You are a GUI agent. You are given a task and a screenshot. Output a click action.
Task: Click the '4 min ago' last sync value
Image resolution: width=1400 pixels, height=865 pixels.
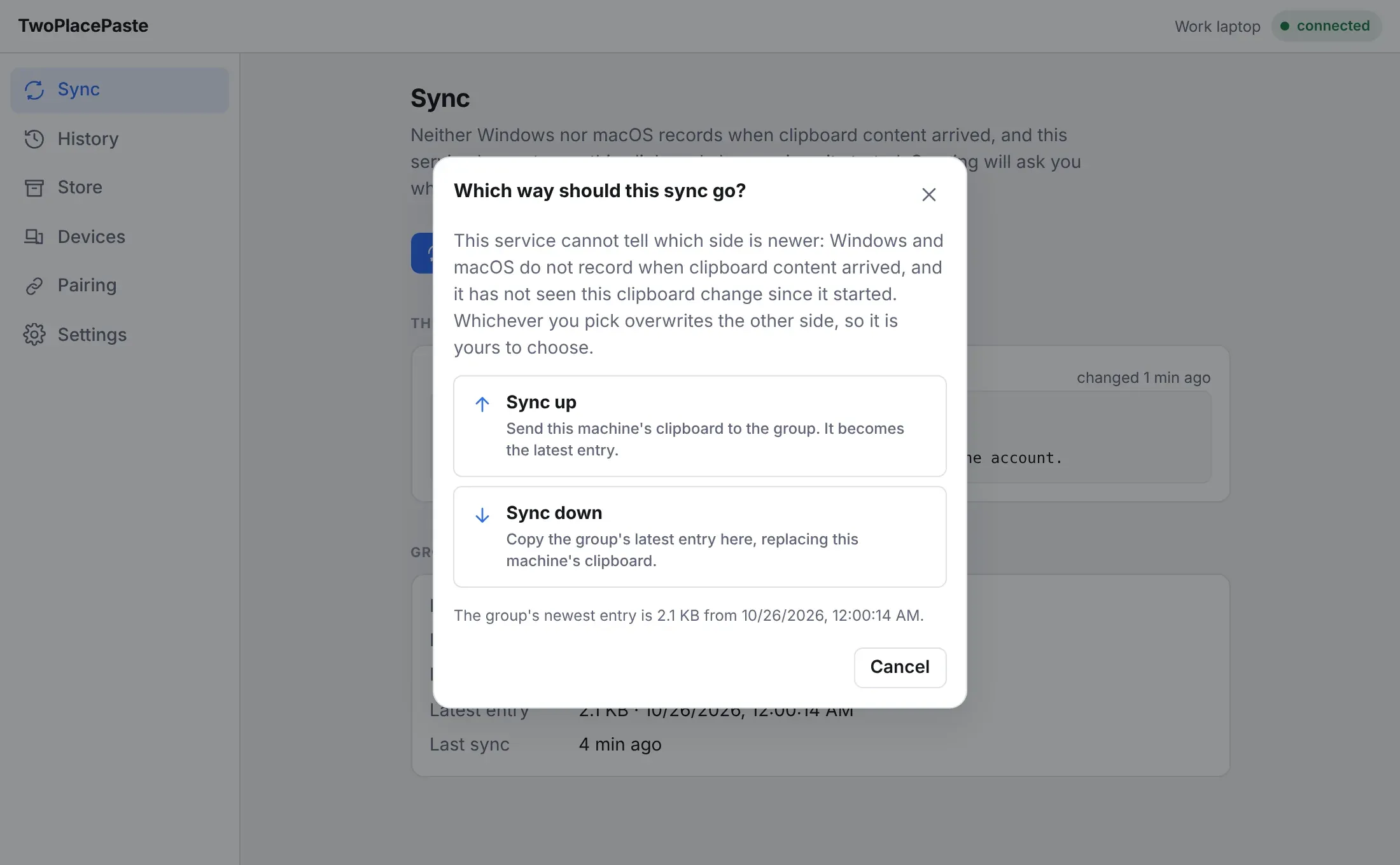[x=620, y=744]
